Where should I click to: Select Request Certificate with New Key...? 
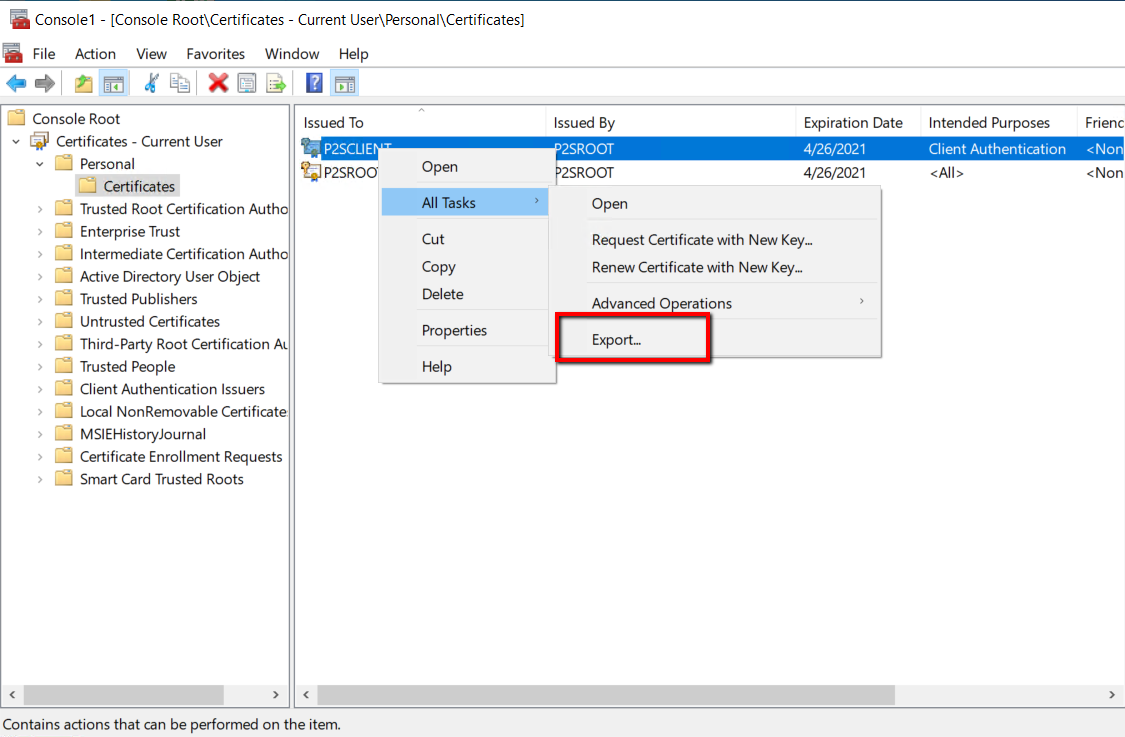coord(715,240)
